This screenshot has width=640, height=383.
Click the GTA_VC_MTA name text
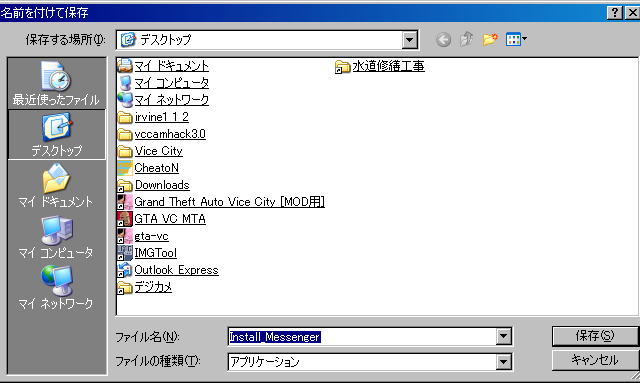click(170, 219)
